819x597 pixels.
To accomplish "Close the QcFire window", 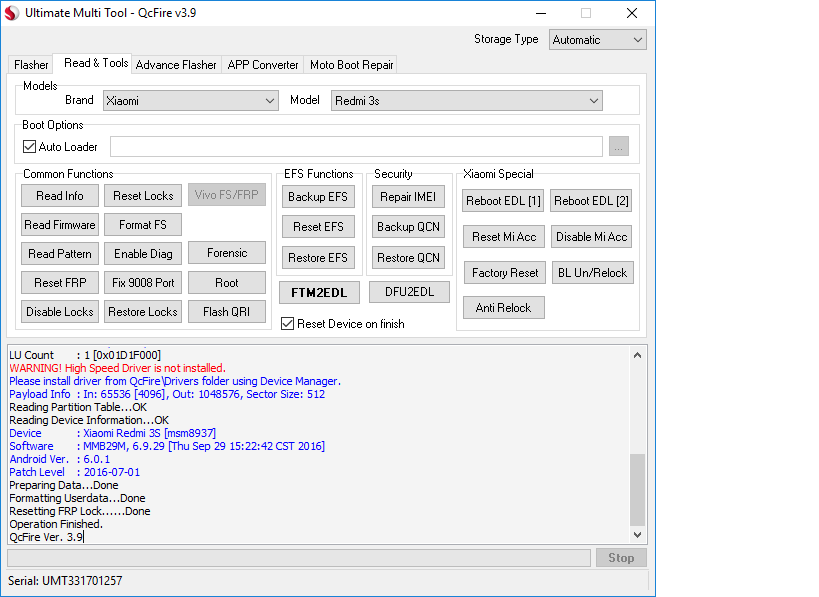I will click(631, 13).
